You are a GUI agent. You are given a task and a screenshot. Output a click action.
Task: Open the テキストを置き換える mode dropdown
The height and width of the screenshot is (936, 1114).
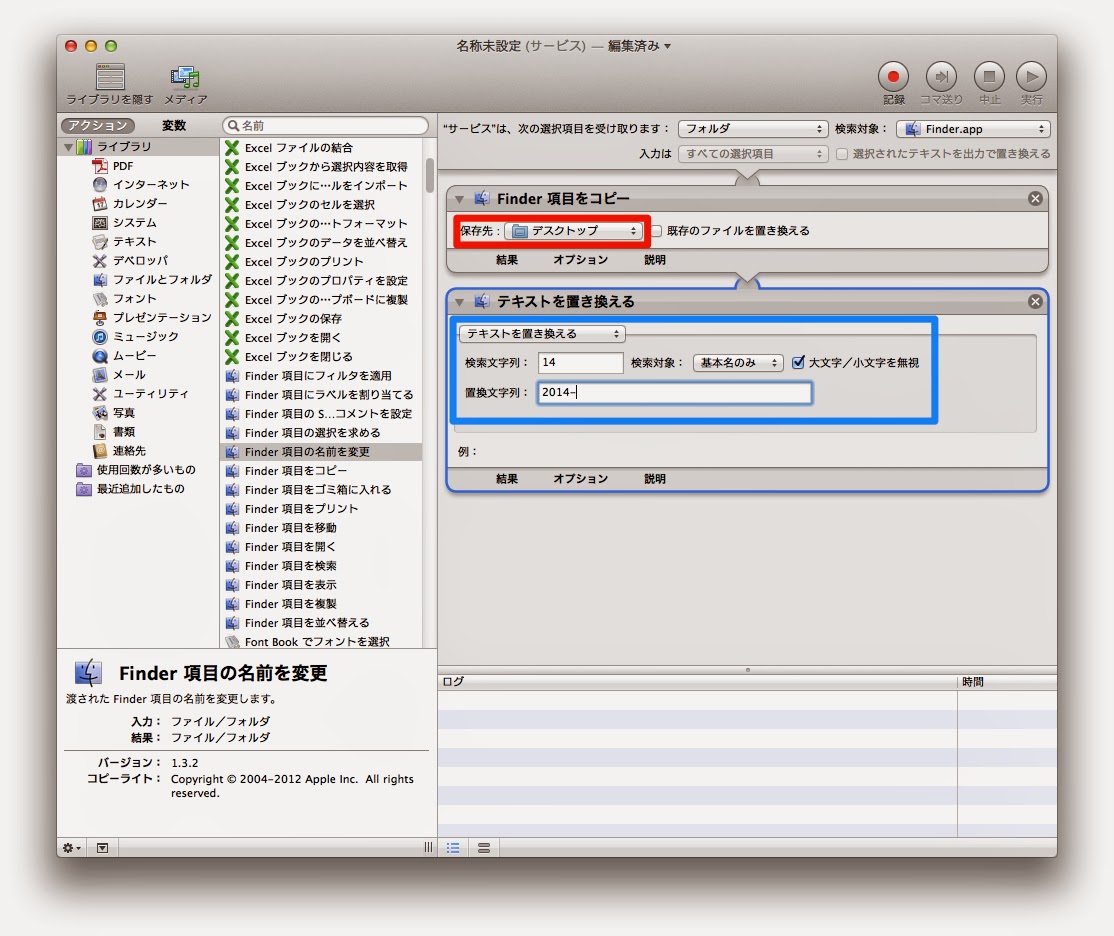coord(542,333)
